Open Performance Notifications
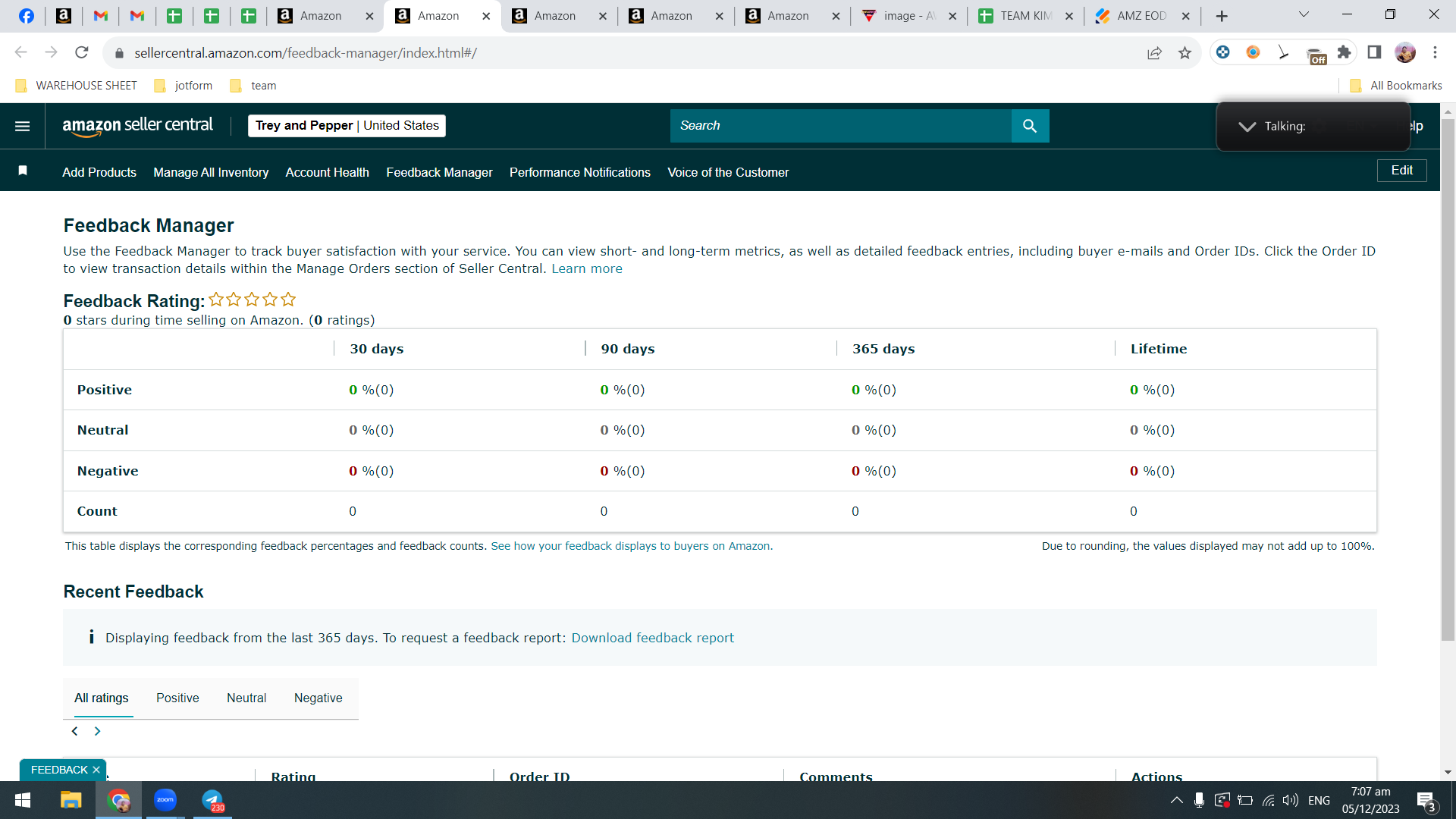The image size is (1456, 819). coord(580,172)
